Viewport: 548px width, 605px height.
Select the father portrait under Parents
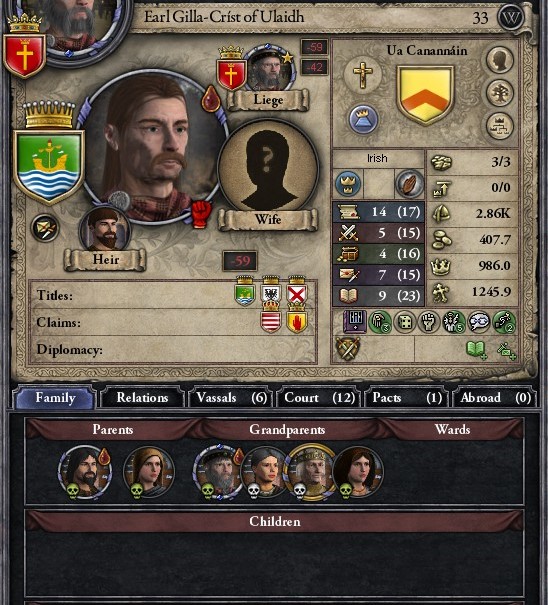(x=85, y=471)
